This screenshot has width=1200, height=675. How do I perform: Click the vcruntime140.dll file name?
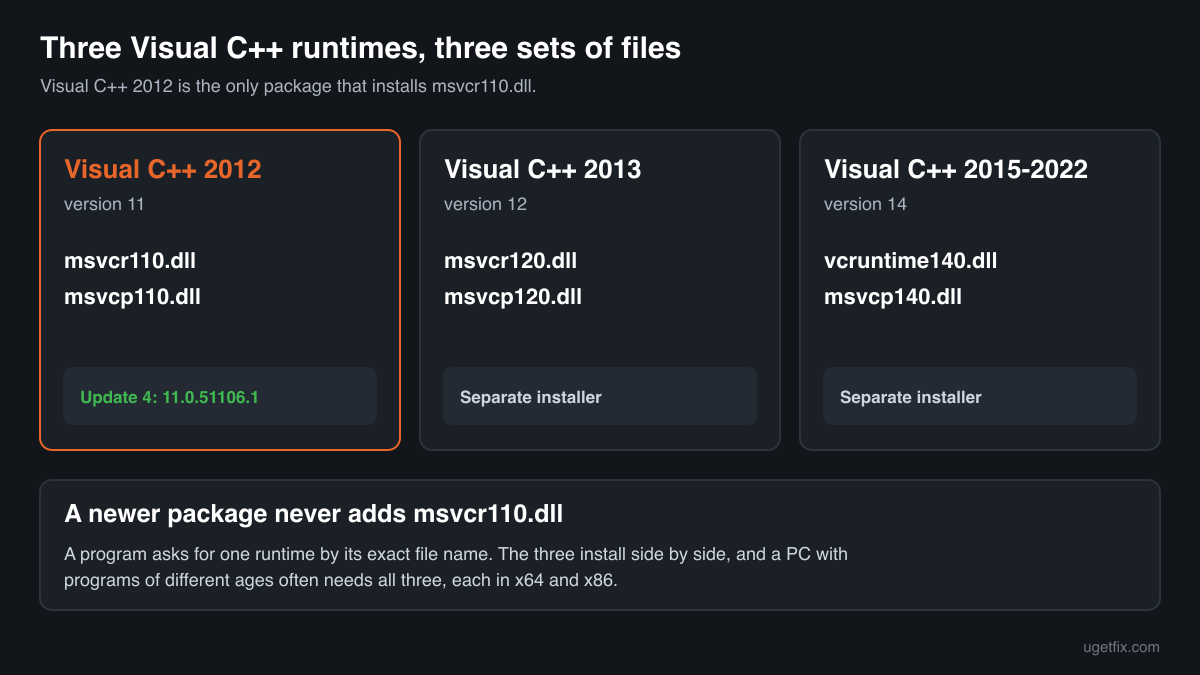[x=911, y=261]
